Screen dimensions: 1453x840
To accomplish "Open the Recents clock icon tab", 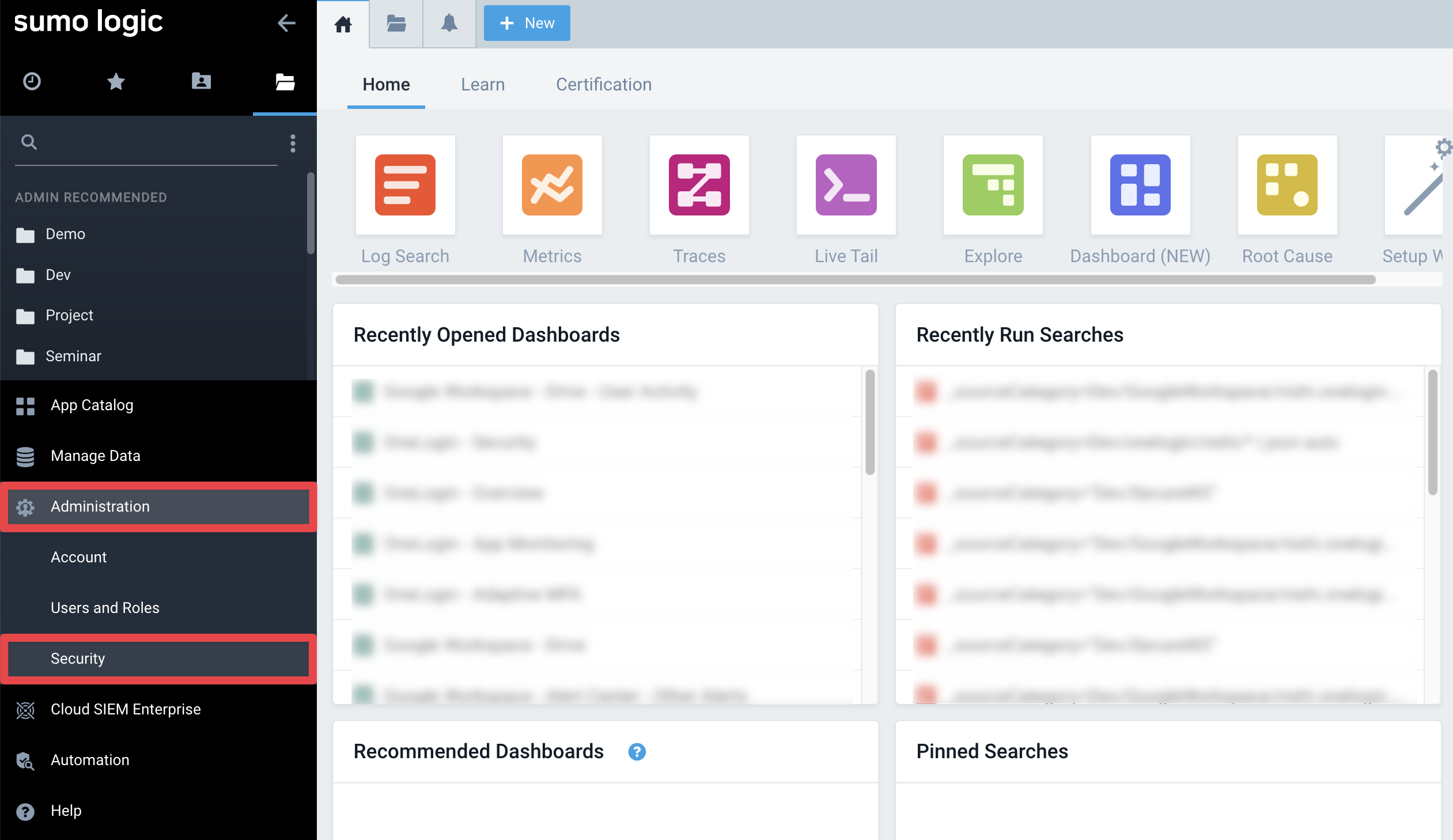I will click(32, 81).
